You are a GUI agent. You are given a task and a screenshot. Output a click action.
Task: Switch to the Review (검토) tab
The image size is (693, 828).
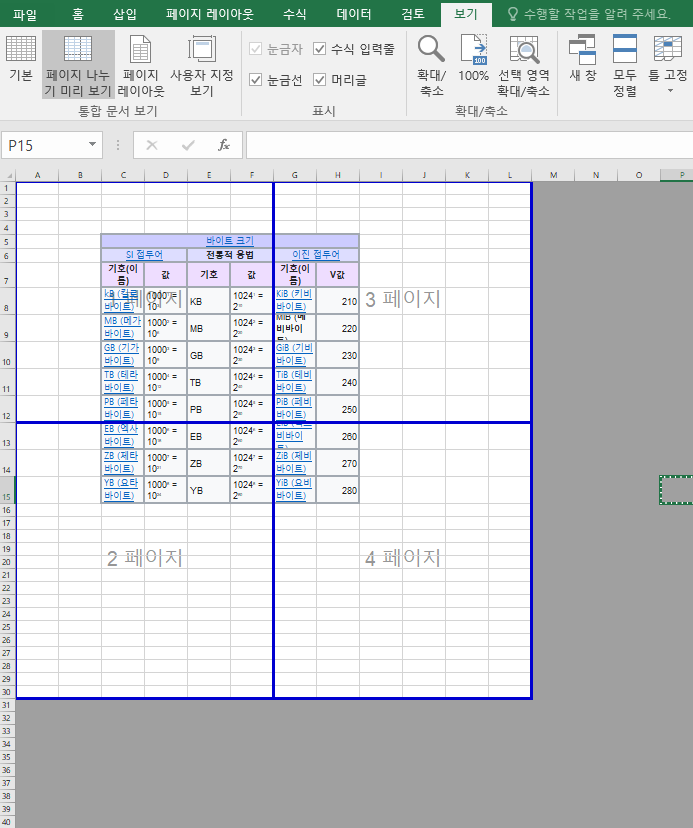[x=413, y=14]
